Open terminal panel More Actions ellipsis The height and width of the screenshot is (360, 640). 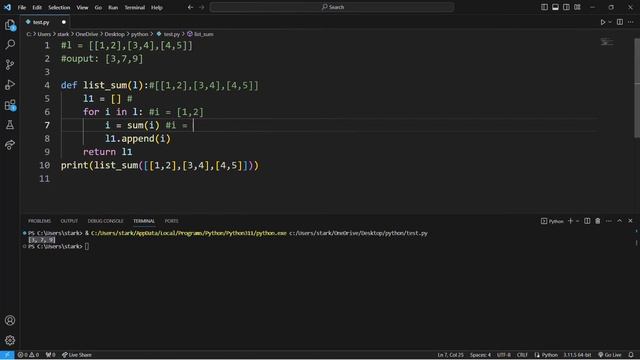tap(609, 221)
